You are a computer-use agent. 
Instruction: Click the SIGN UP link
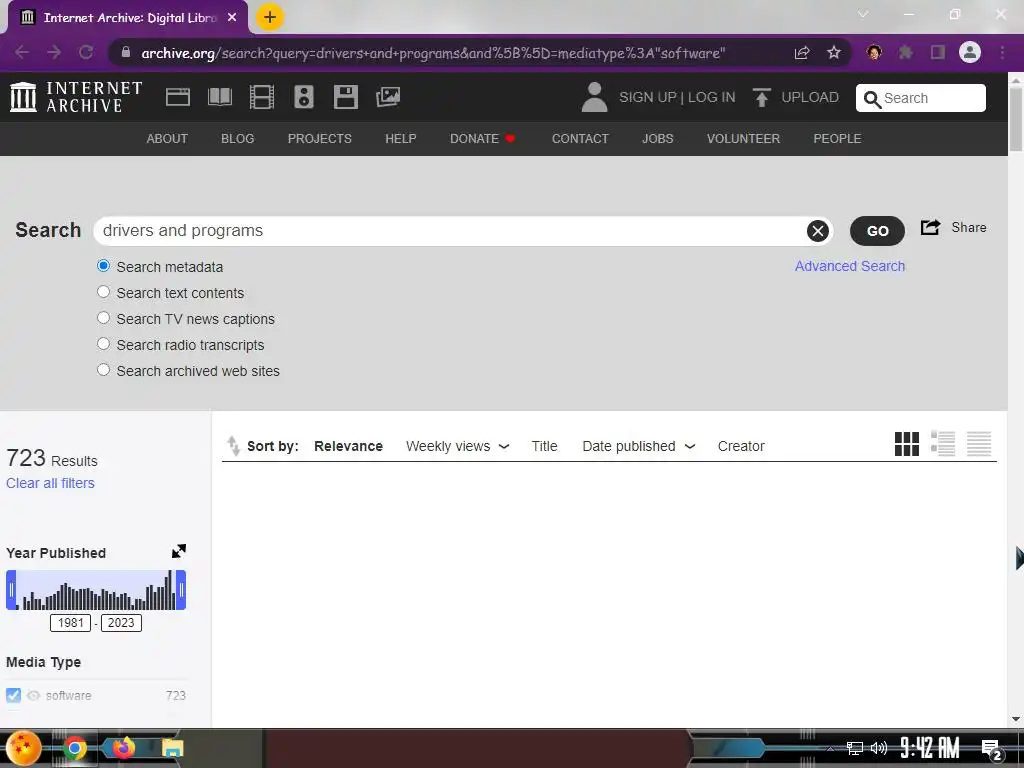coord(648,97)
